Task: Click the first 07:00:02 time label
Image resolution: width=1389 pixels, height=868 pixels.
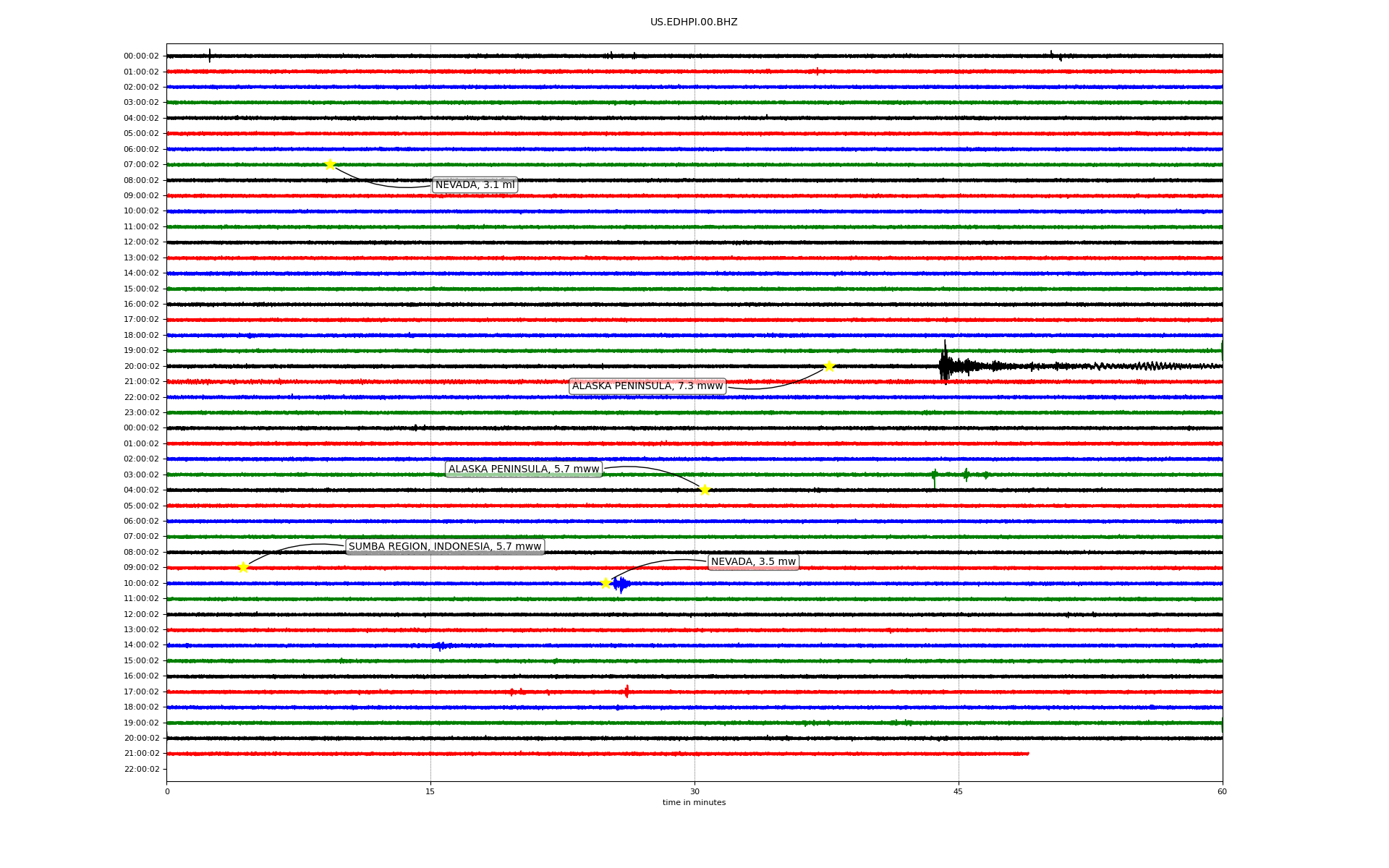Action: (x=141, y=165)
